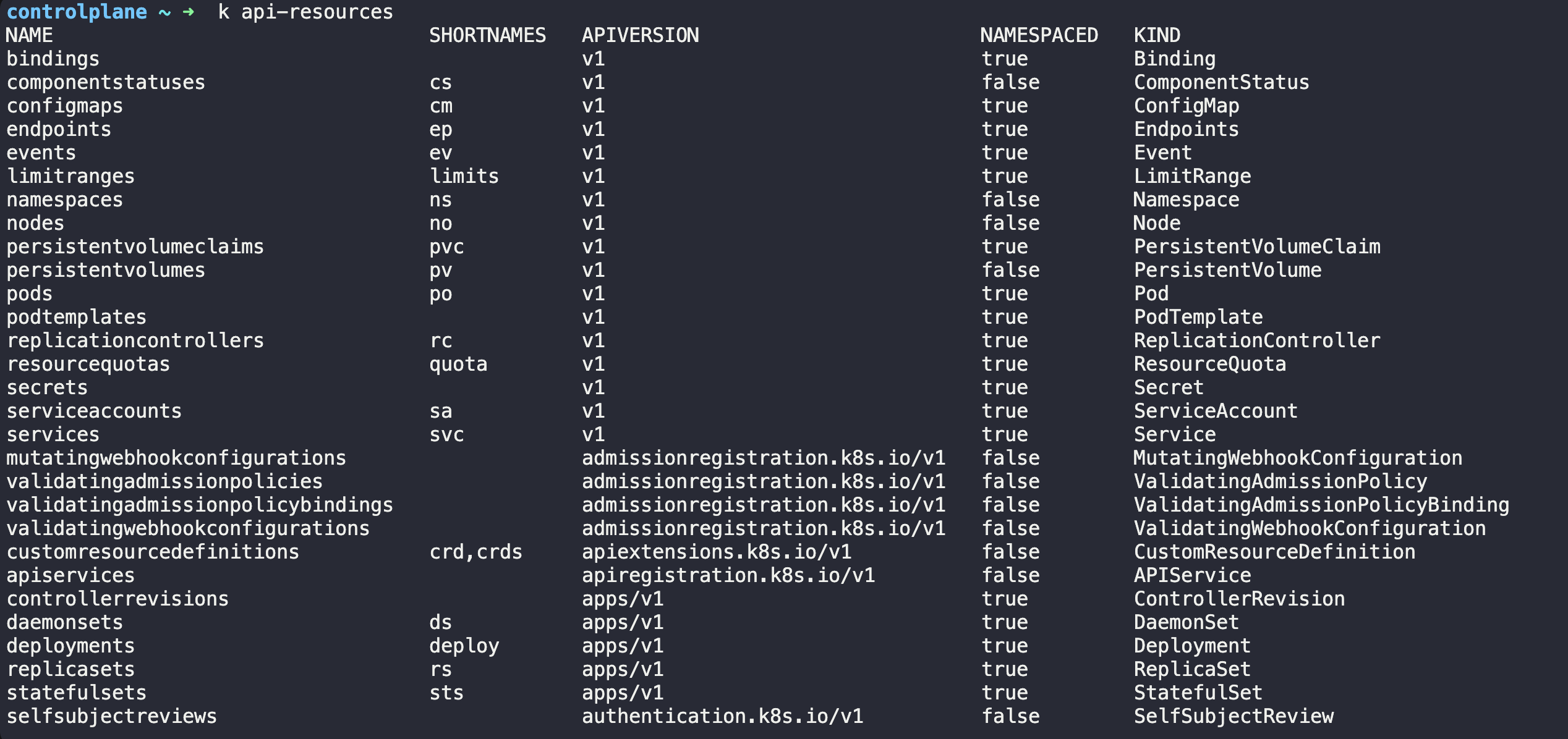Click the NAMESPACED column header

(x=1039, y=35)
